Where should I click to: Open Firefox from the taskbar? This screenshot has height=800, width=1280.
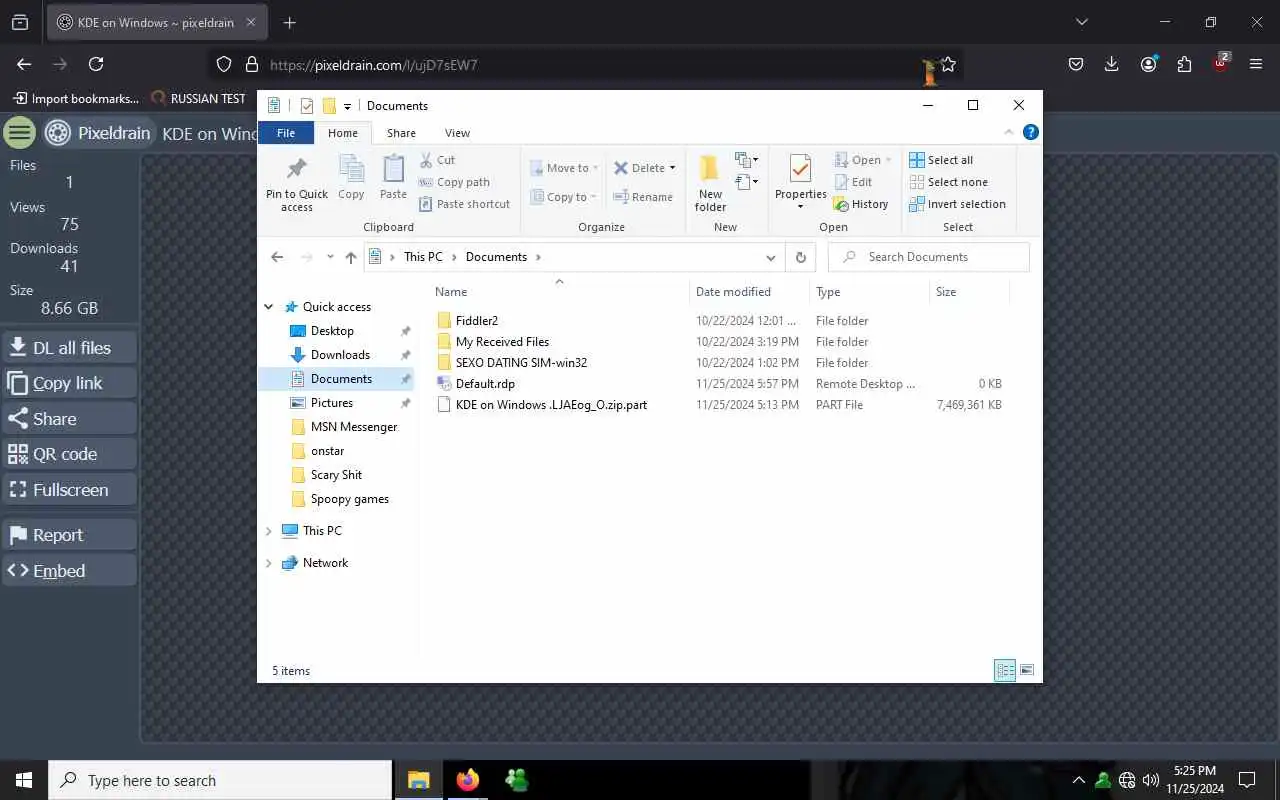[467, 780]
